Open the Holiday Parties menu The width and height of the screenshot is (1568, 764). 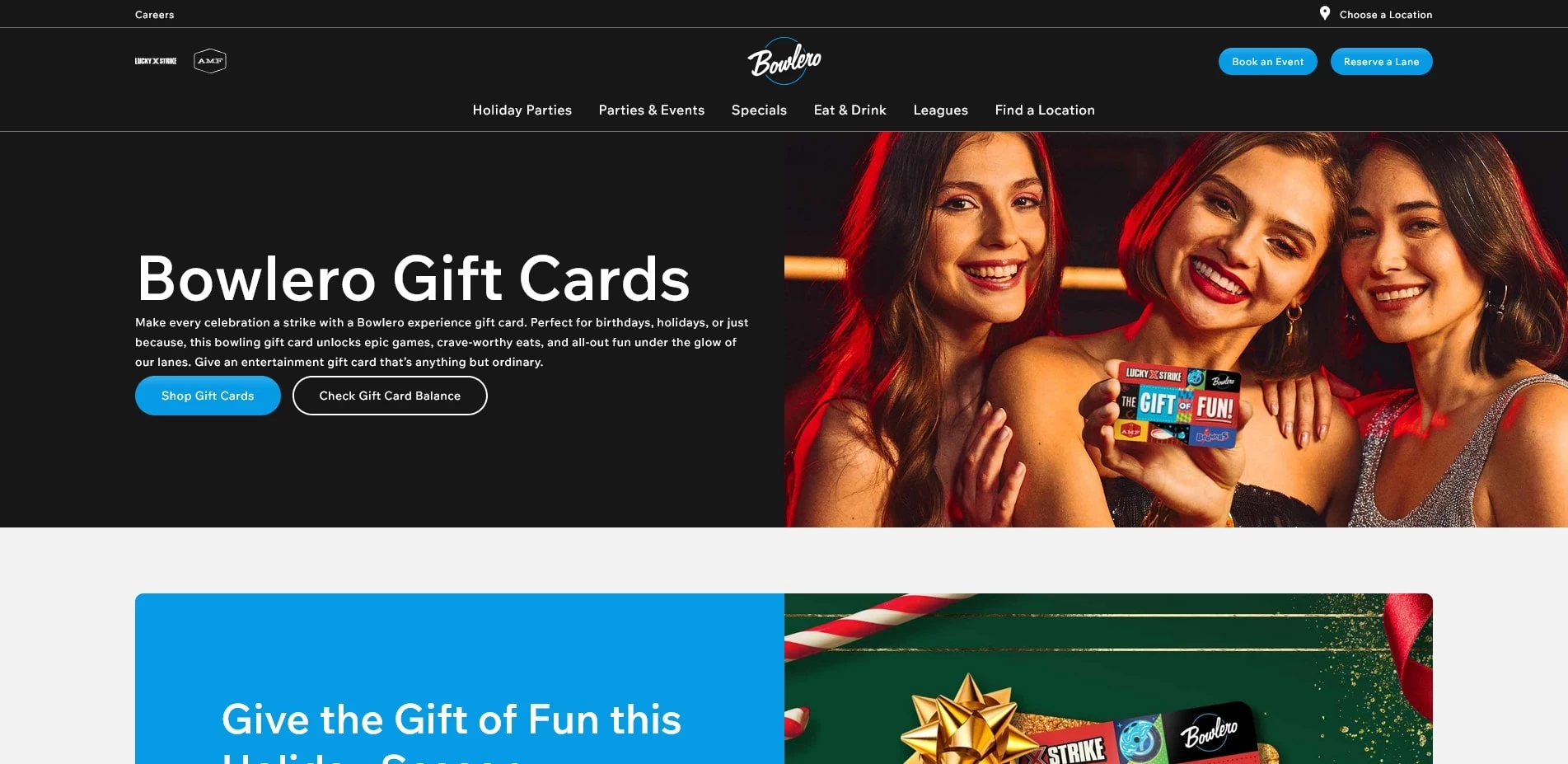(522, 110)
